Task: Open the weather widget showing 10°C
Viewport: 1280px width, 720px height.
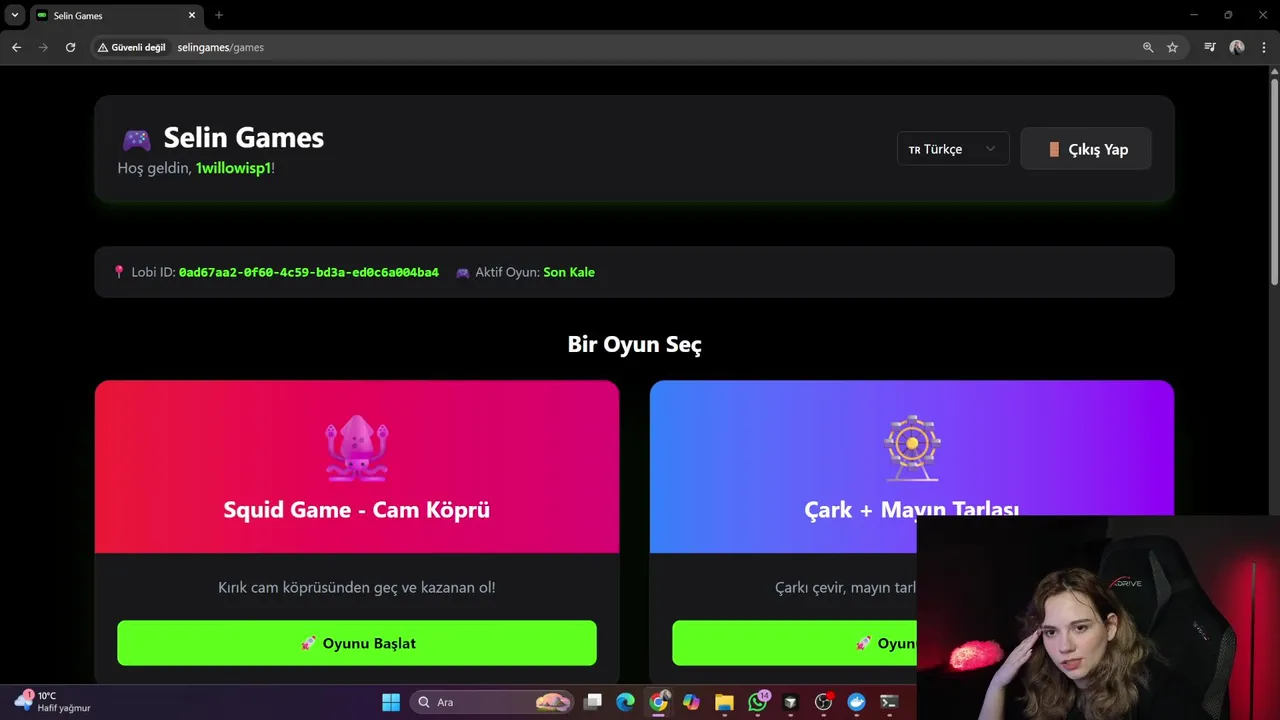Action: pos(52,701)
